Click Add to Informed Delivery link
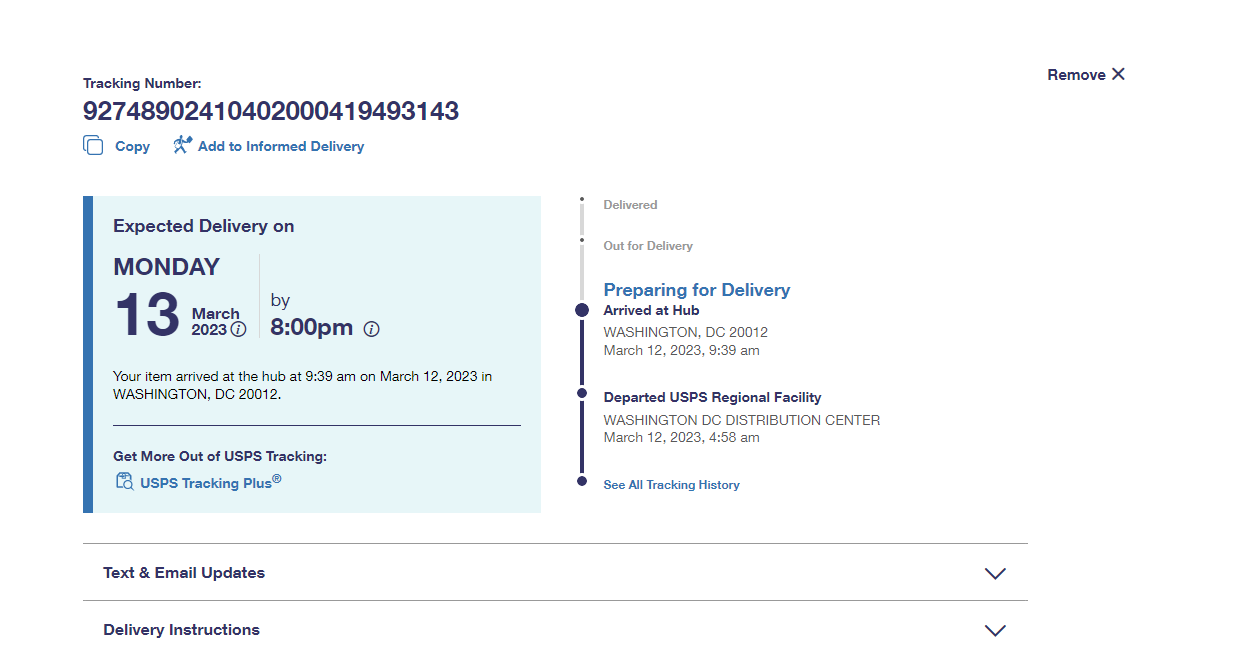The width and height of the screenshot is (1234, 651). point(281,146)
